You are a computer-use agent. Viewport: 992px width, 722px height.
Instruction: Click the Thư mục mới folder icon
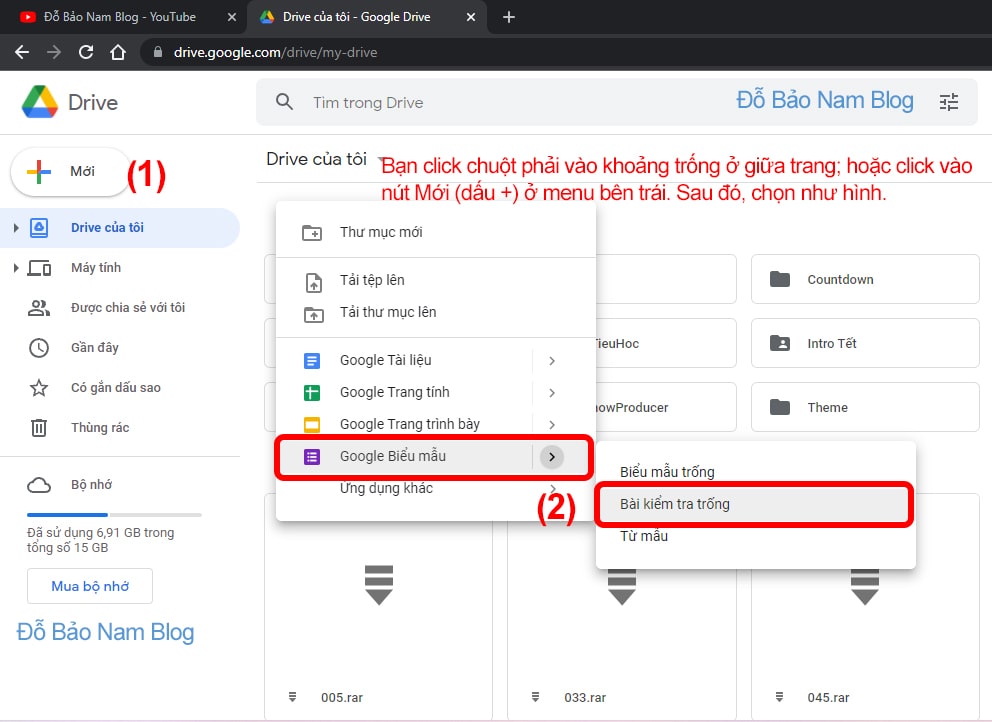pyautogui.click(x=312, y=233)
